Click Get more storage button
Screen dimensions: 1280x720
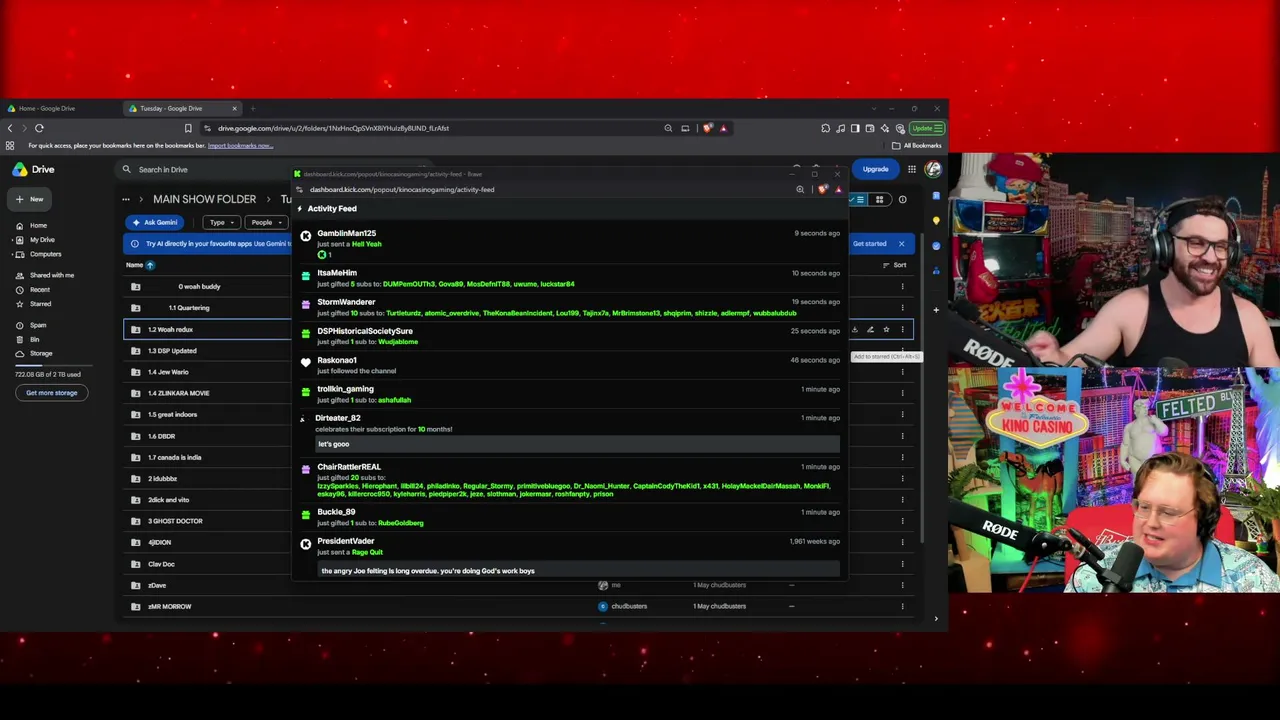[x=51, y=393]
